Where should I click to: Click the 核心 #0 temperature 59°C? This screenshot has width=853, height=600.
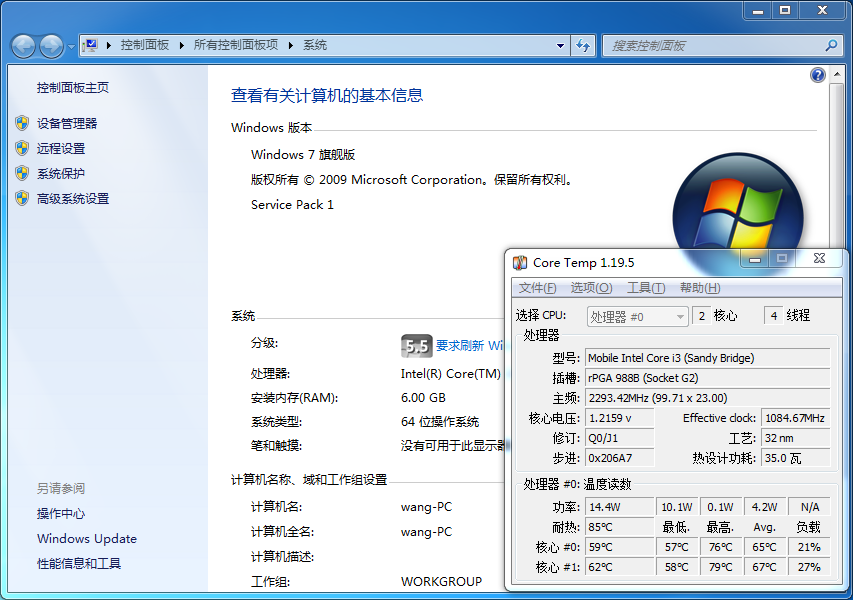pyautogui.click(x=620, y=547)
